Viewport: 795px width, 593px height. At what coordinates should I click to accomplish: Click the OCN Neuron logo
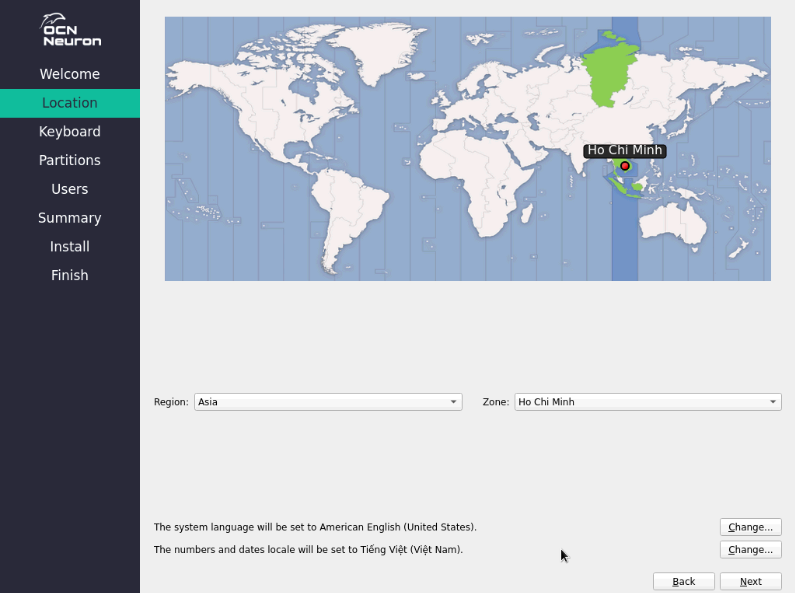(x=70, y=31)
